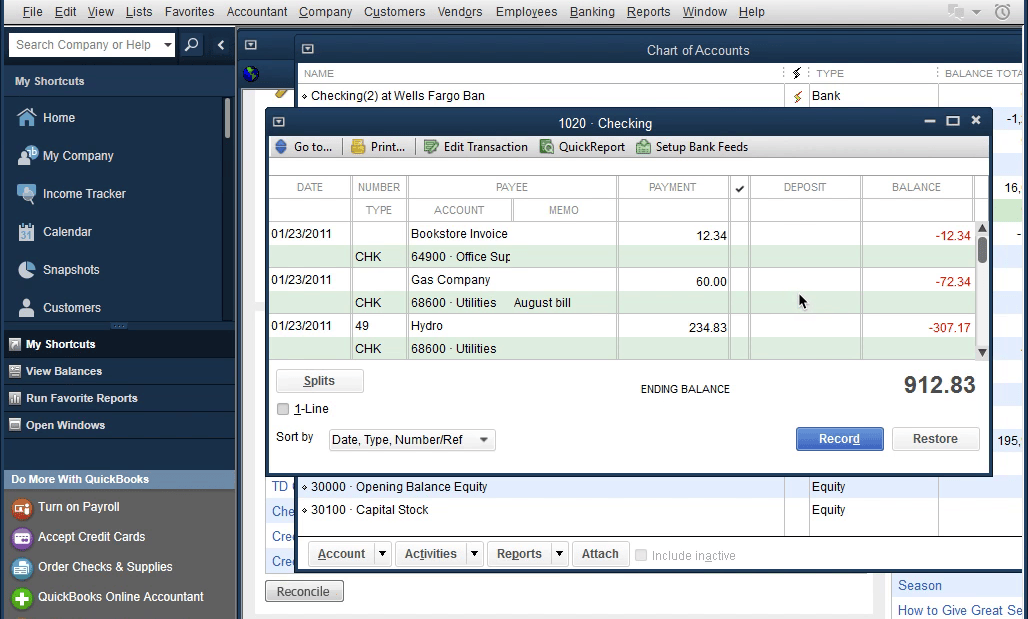Open the Company menu

coord(325,12)
